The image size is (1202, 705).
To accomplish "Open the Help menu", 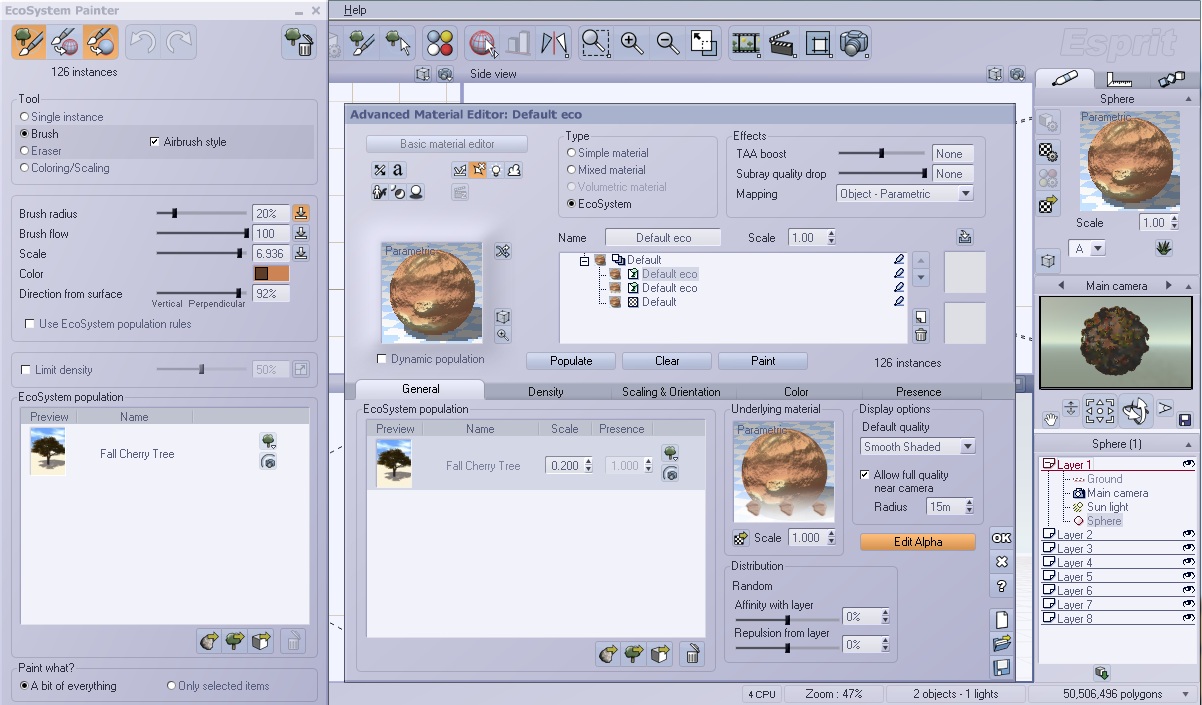I will coord(355,10).
